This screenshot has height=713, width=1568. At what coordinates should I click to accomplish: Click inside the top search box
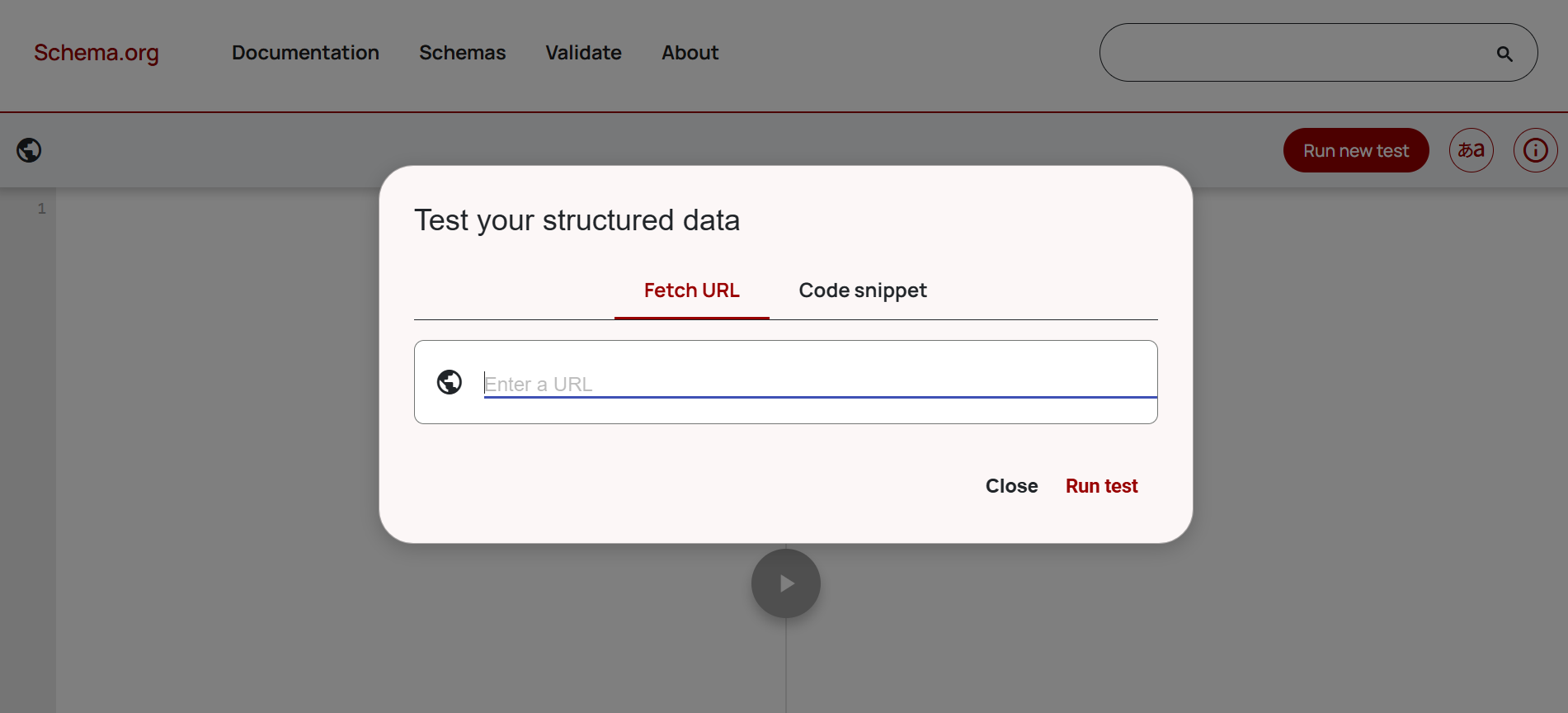coord(1295,53)
